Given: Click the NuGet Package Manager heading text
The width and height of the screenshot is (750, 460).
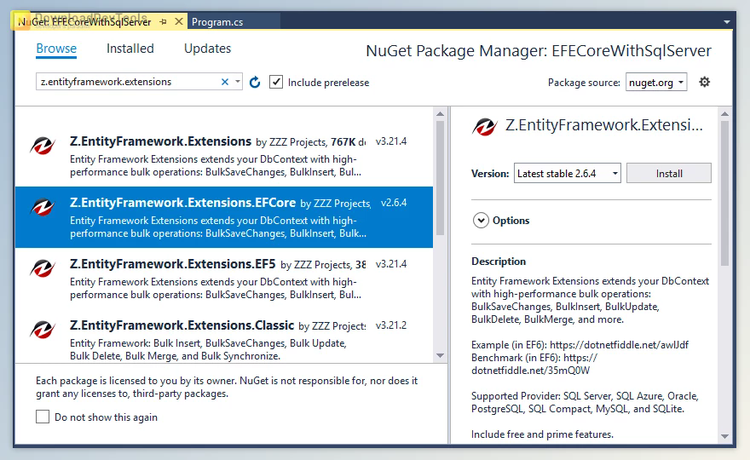Looking at the screenshot, I should coord(539,51).
